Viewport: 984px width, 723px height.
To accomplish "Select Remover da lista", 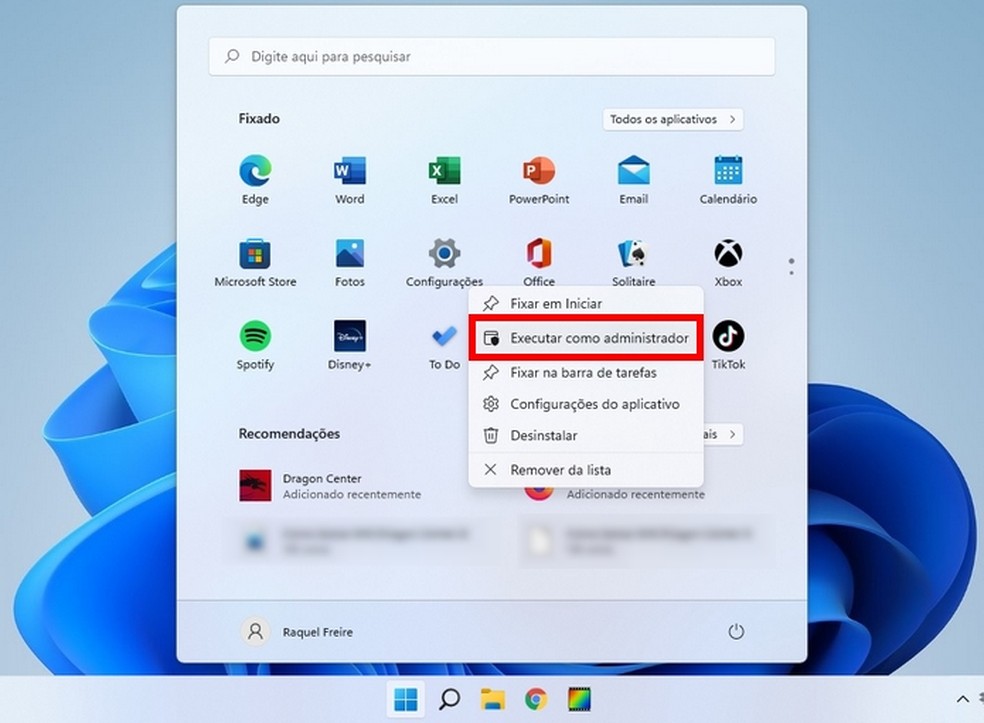I will (586, 470).
